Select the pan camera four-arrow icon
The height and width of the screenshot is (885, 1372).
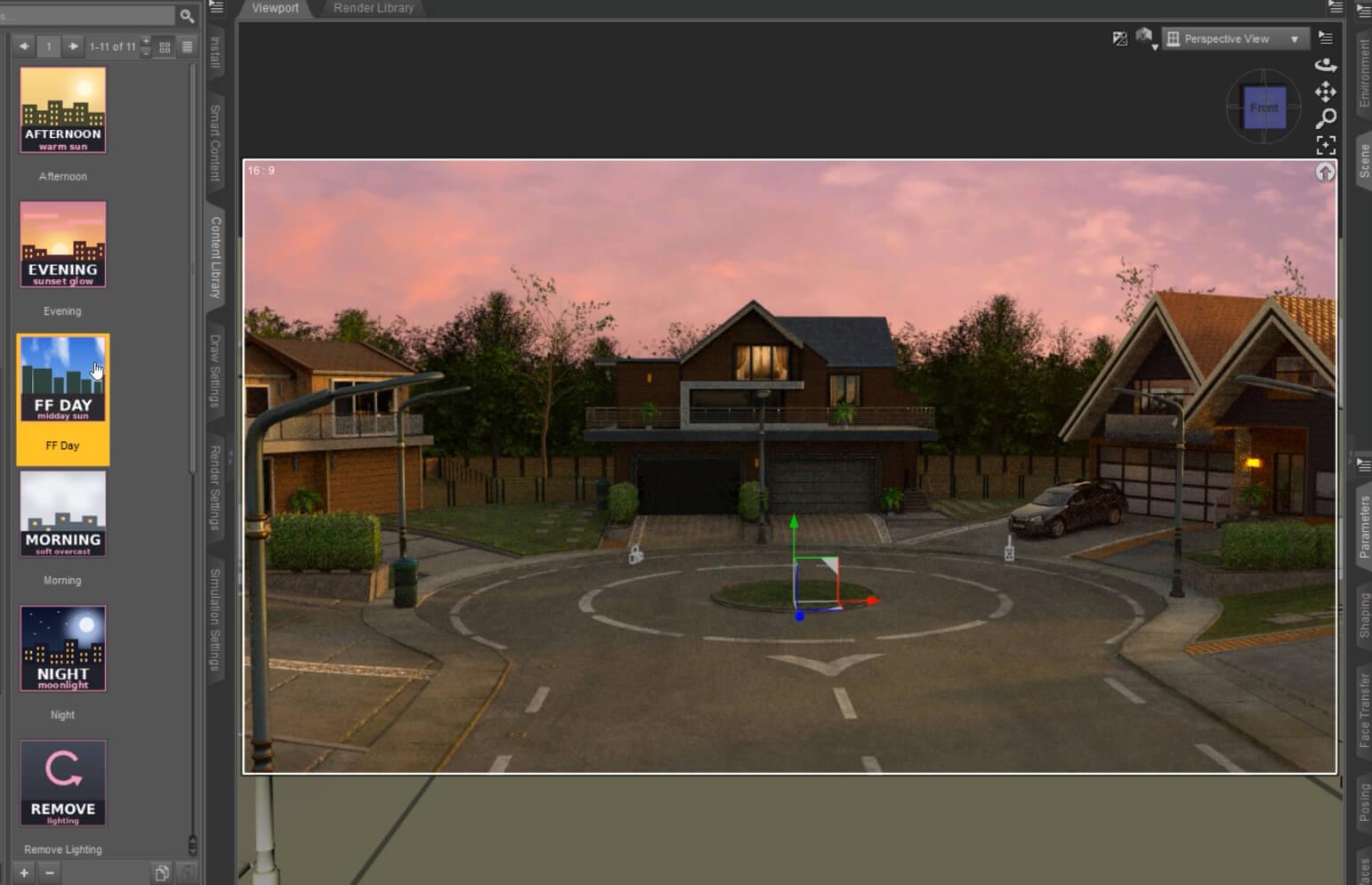(1326, 92)
